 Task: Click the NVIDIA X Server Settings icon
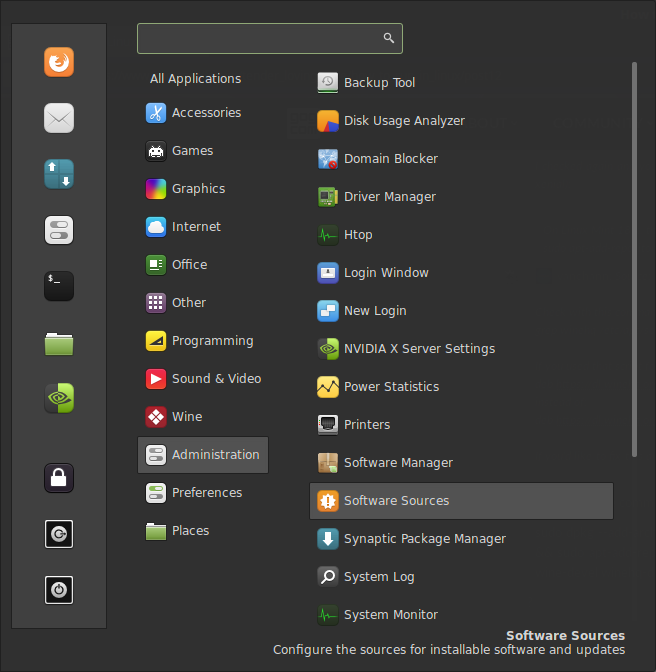tap(328, 349)
